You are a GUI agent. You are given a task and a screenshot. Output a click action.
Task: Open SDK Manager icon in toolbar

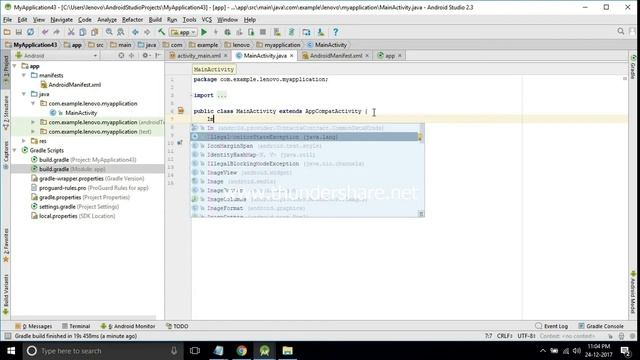[x=321, y=32]
